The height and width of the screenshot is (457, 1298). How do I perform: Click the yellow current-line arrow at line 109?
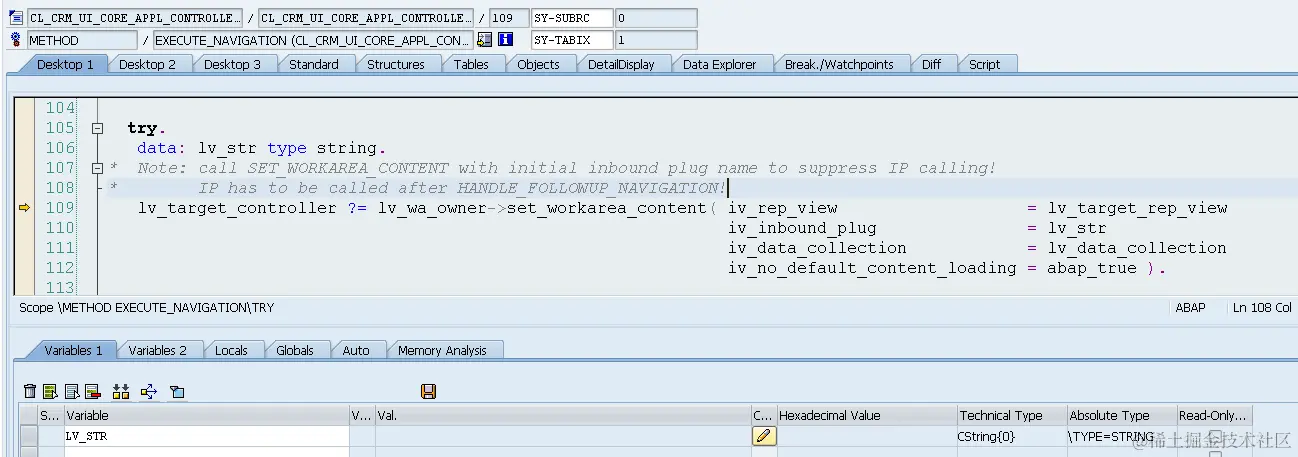tap(25, 208)
